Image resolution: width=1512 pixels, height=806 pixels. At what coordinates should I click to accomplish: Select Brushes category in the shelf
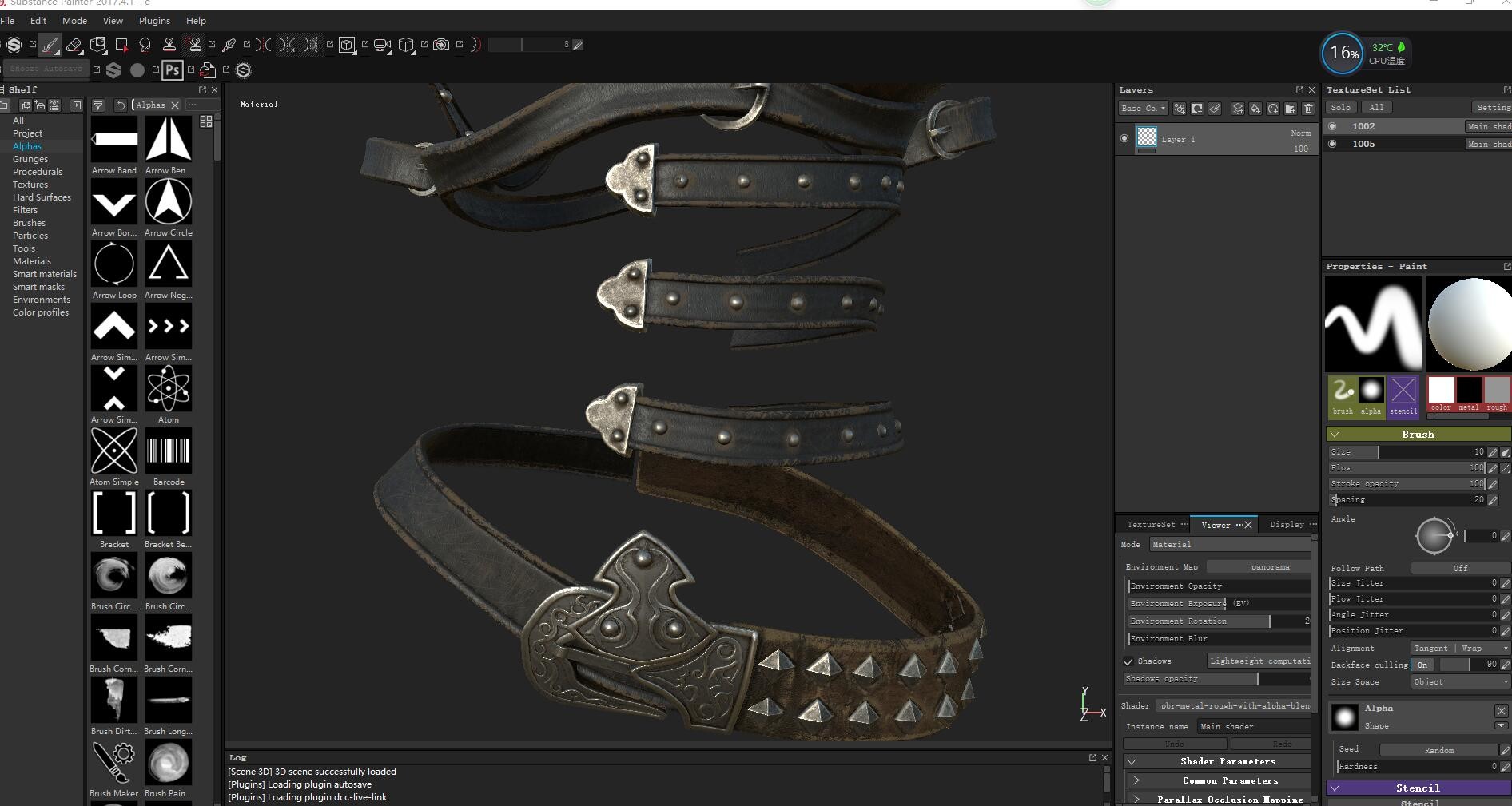(29, 223)
